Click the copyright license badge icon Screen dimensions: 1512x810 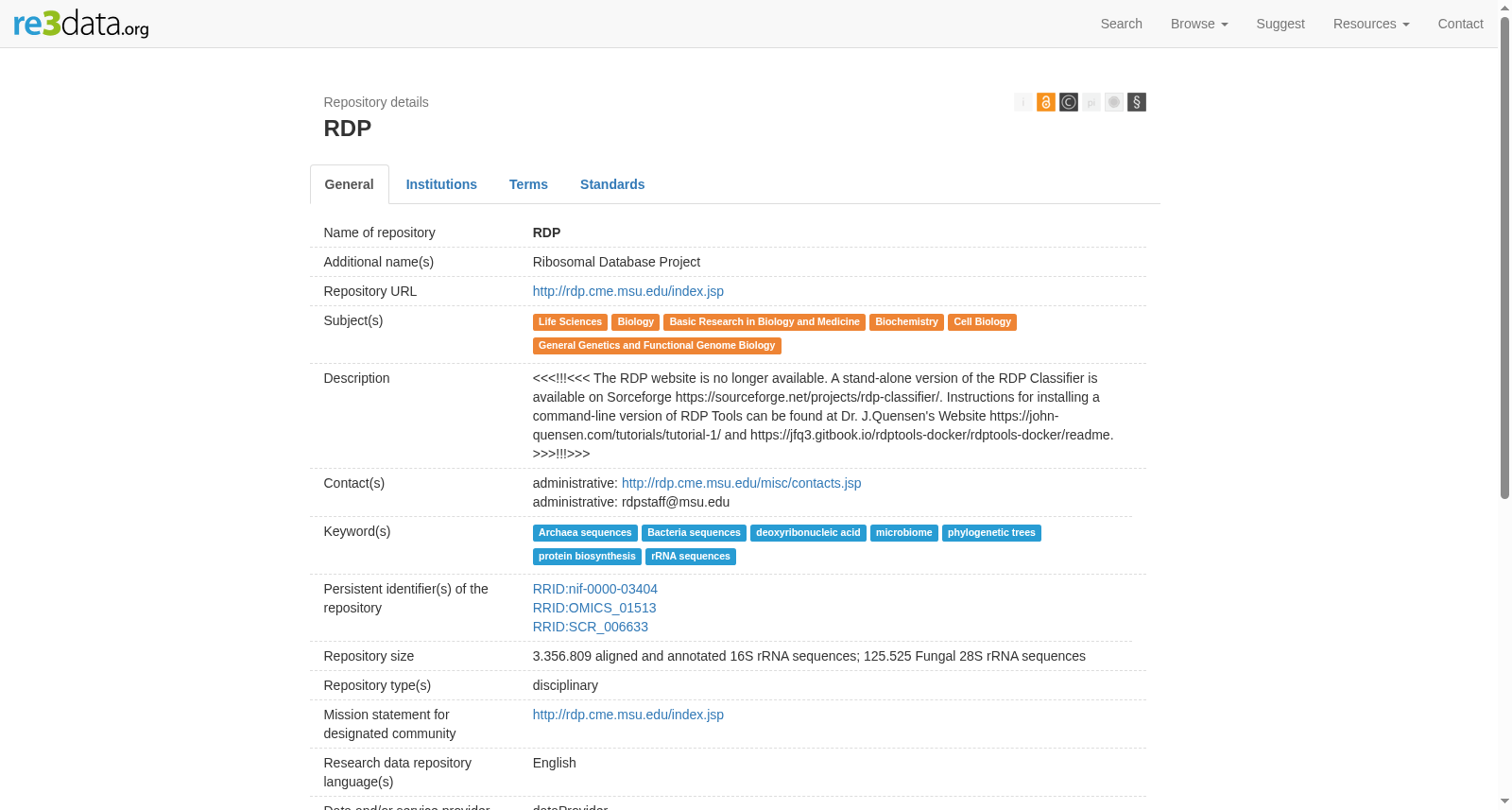click(1069, 102)
